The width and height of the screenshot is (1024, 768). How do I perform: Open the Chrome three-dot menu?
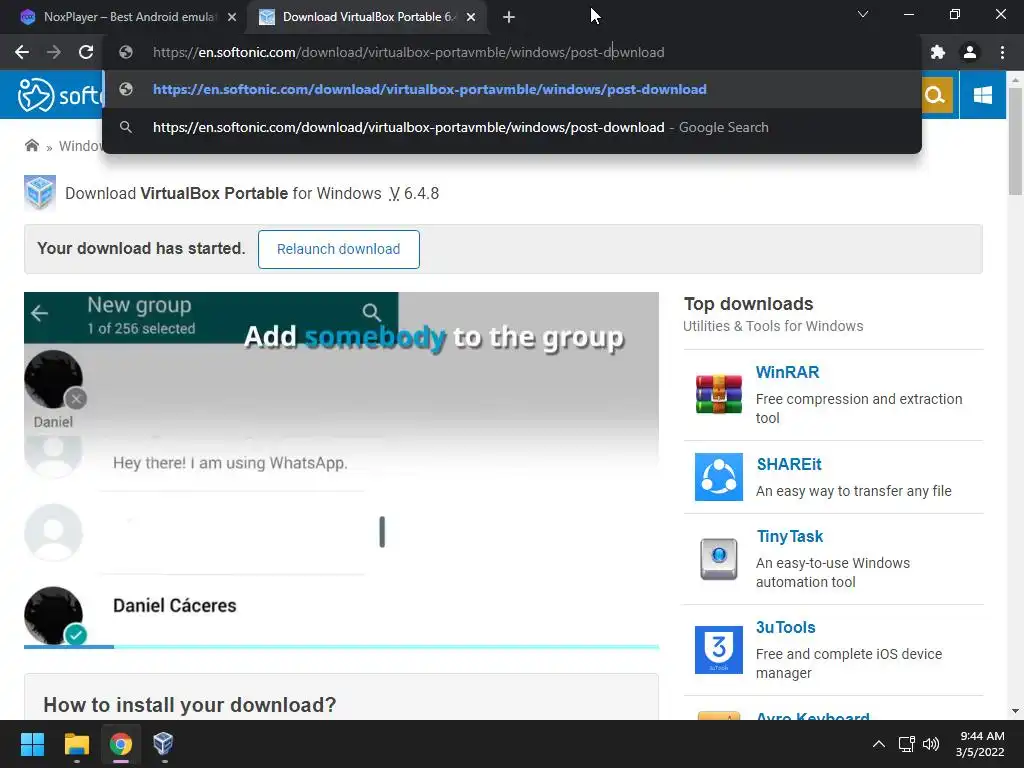click(1002, 52)
